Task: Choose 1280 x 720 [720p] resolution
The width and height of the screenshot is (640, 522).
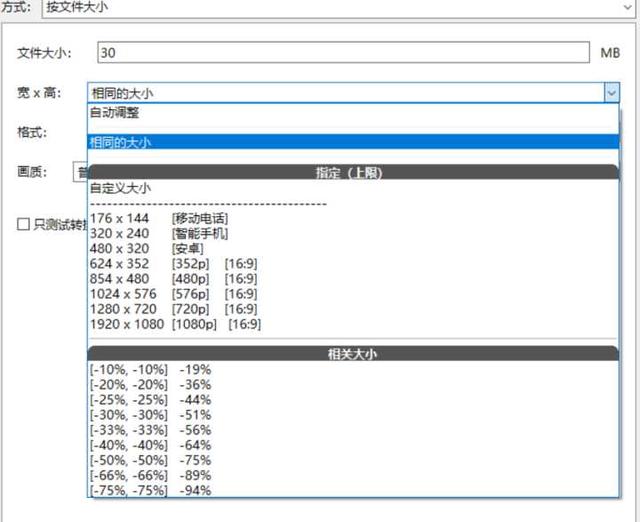Action: 353,309
